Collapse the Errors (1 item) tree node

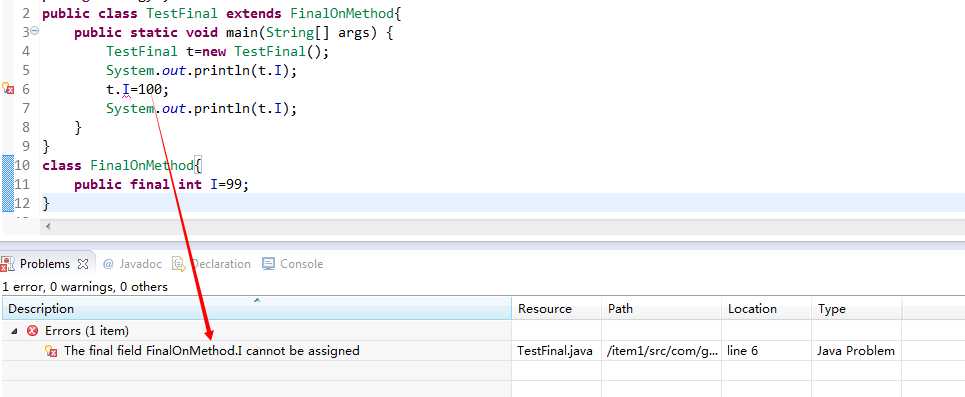tap(14, 331)
